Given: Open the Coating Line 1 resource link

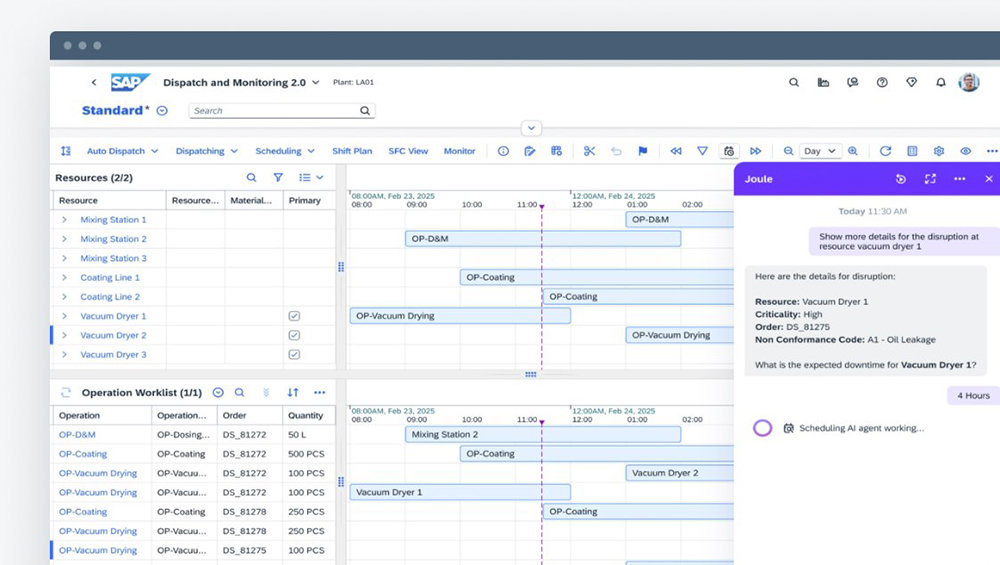Looking at the screenshot, I should coord(110,278).
